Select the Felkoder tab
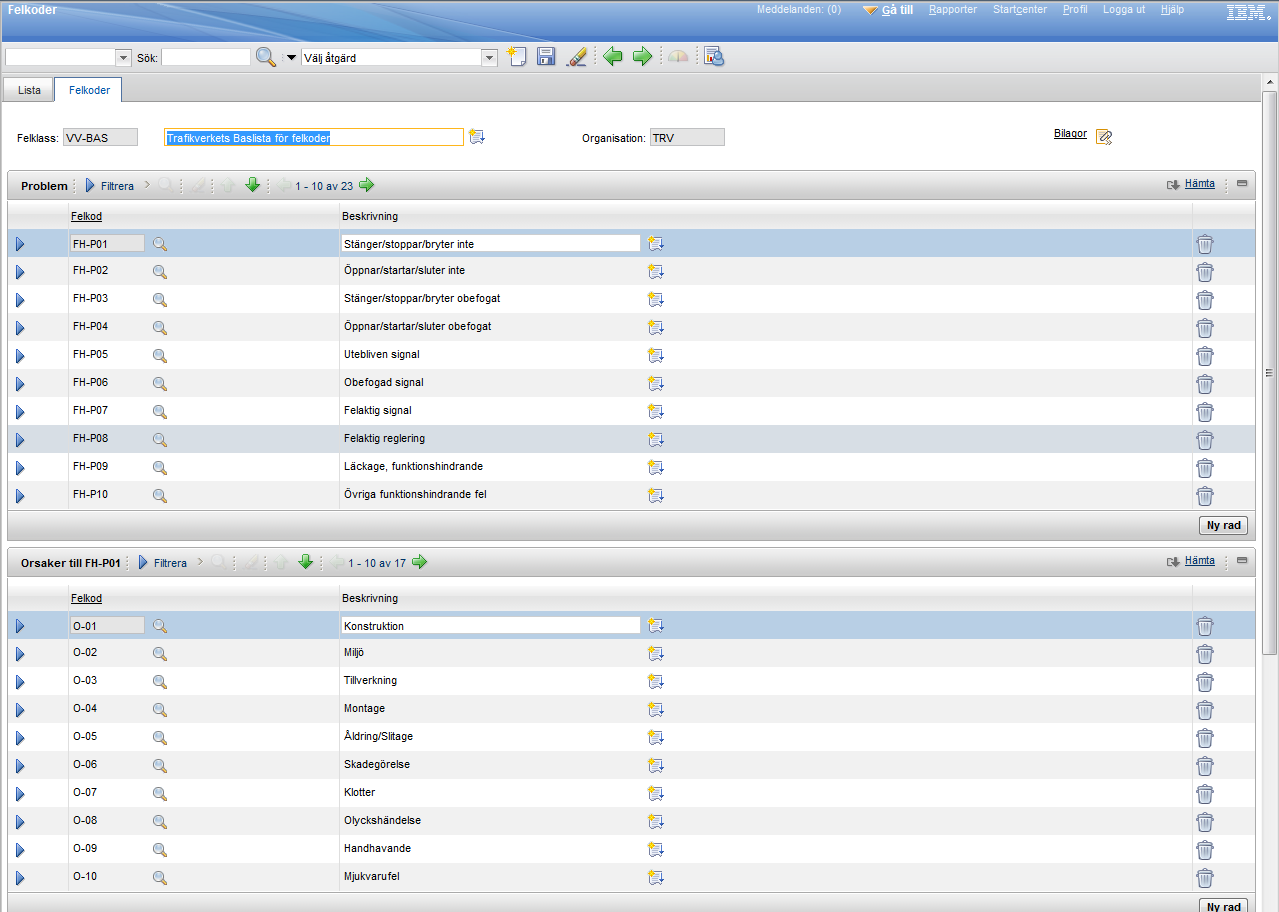Screen dimensions: 1279x912 point(89,90)
